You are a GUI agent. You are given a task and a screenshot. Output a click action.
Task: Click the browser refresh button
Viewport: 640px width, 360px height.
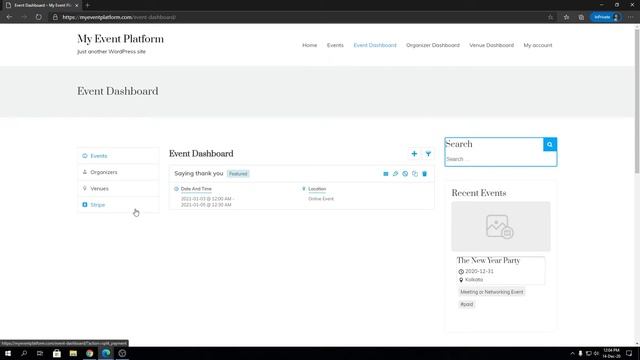(x=38, y=17)
